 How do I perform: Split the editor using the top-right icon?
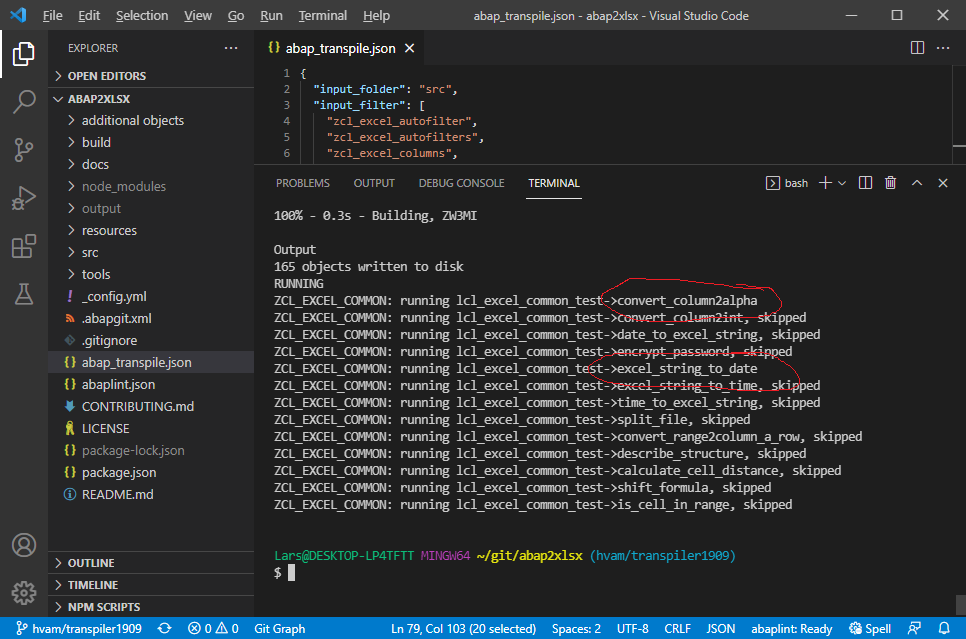(917, 48)
